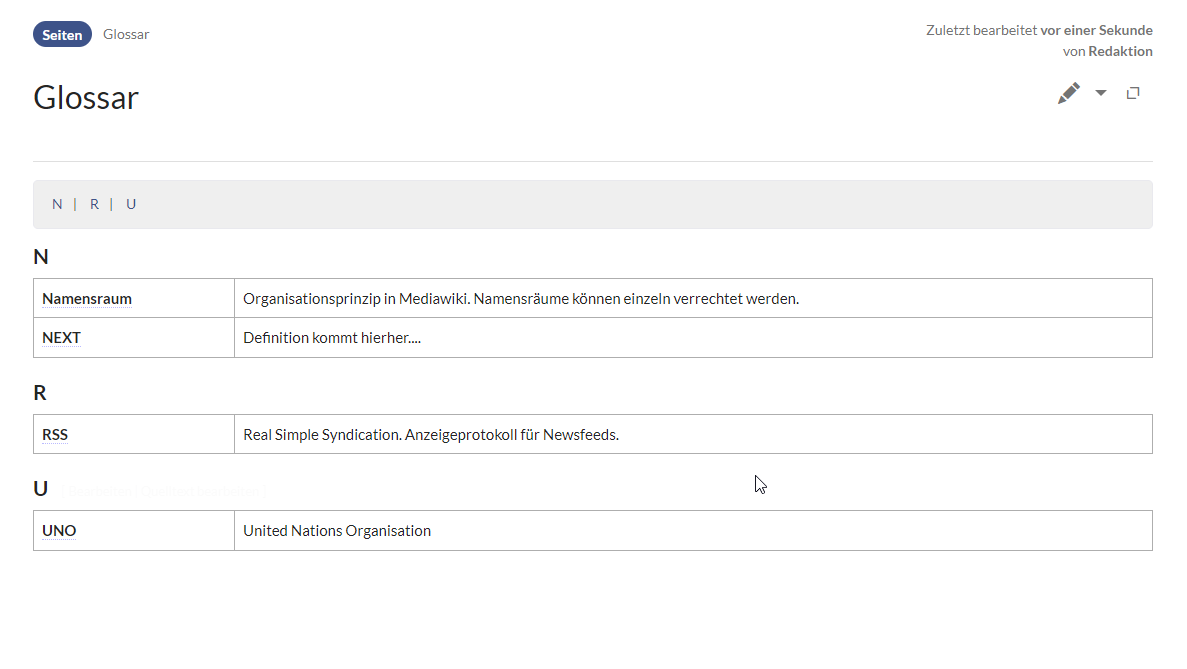The image size is (1187, 669).
Task: Open the Redaktion user link
Action: tap(1120, 51)
